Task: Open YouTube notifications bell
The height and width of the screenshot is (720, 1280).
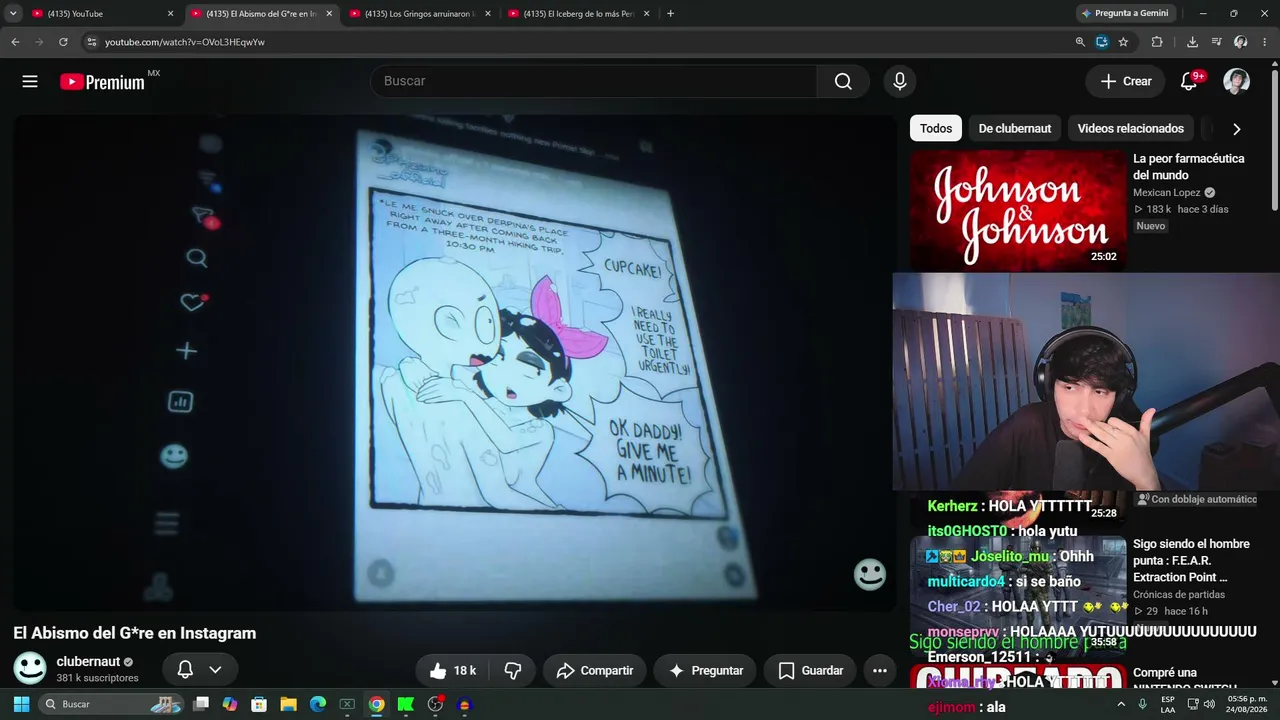Action: (1189, 82)
